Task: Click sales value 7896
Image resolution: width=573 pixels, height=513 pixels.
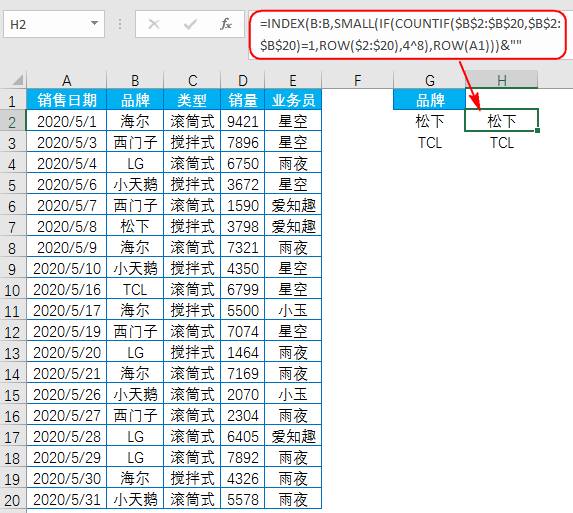Action: tap(243, 142)
